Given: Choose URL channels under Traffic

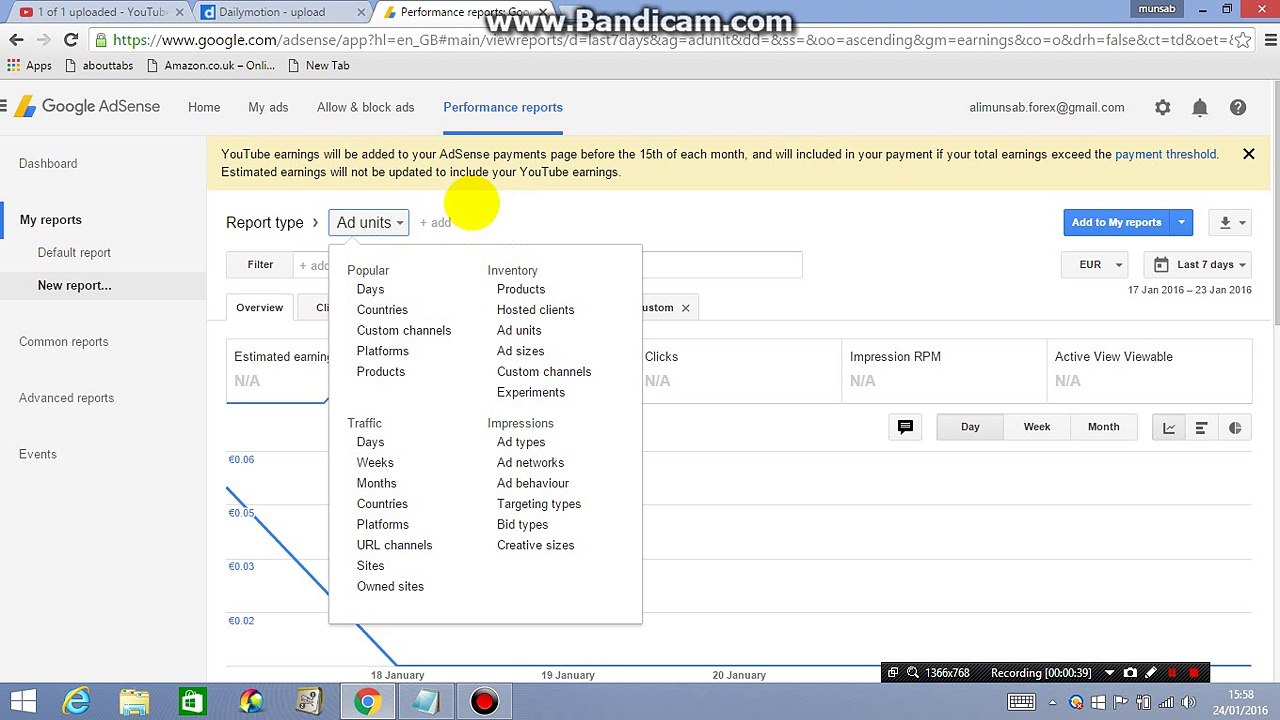Looking at the screenshot, I should 395,545.
